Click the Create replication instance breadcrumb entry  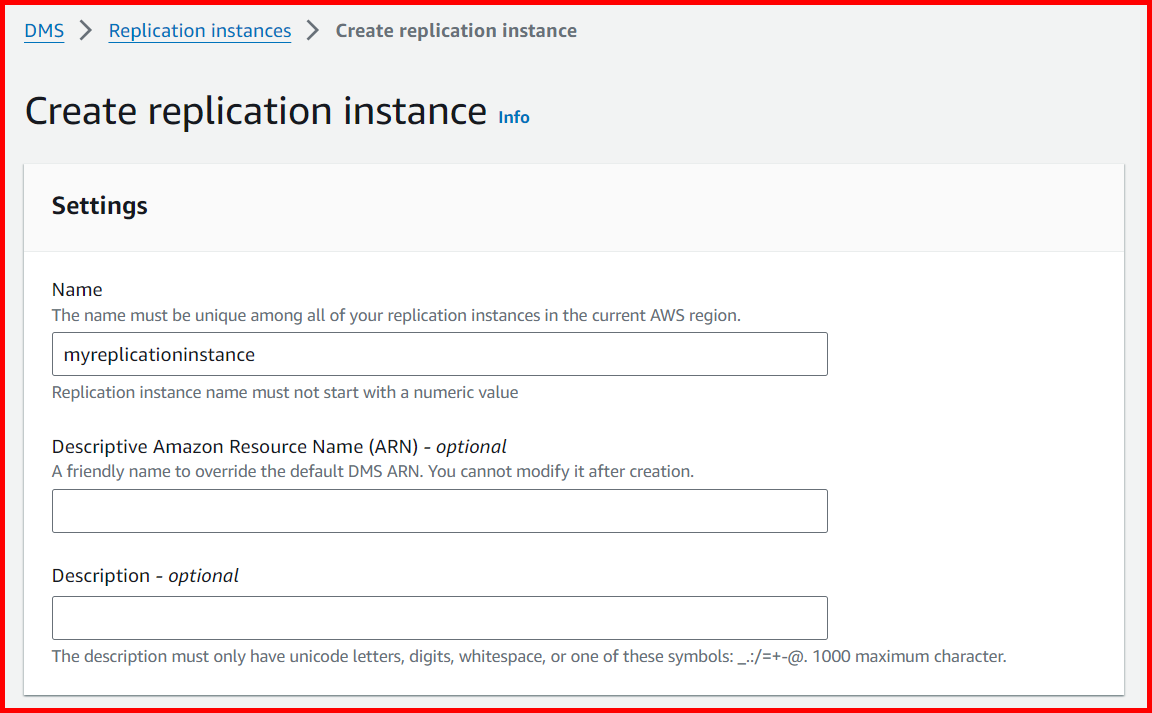(x=456, y=30)
